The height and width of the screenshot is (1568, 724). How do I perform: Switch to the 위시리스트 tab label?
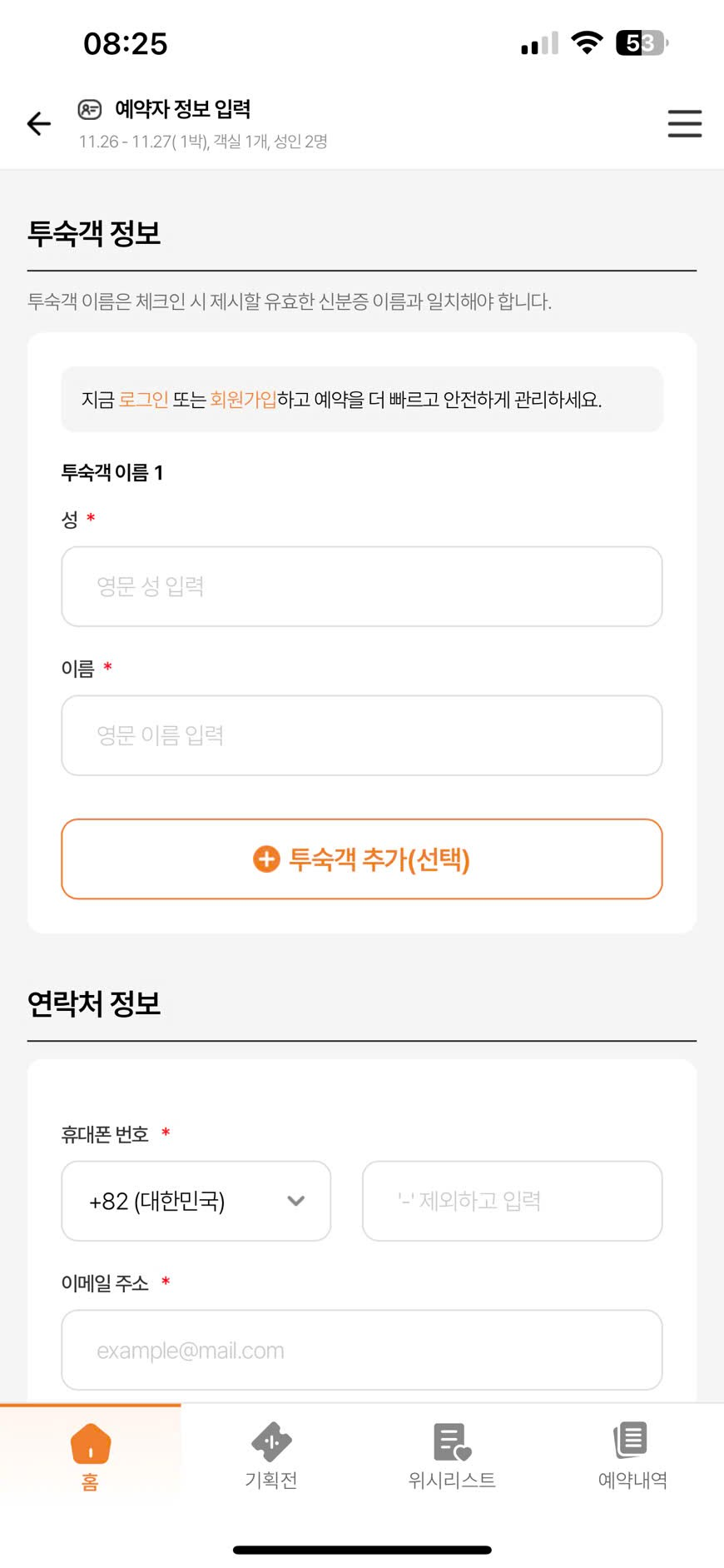click(452, 1480)
